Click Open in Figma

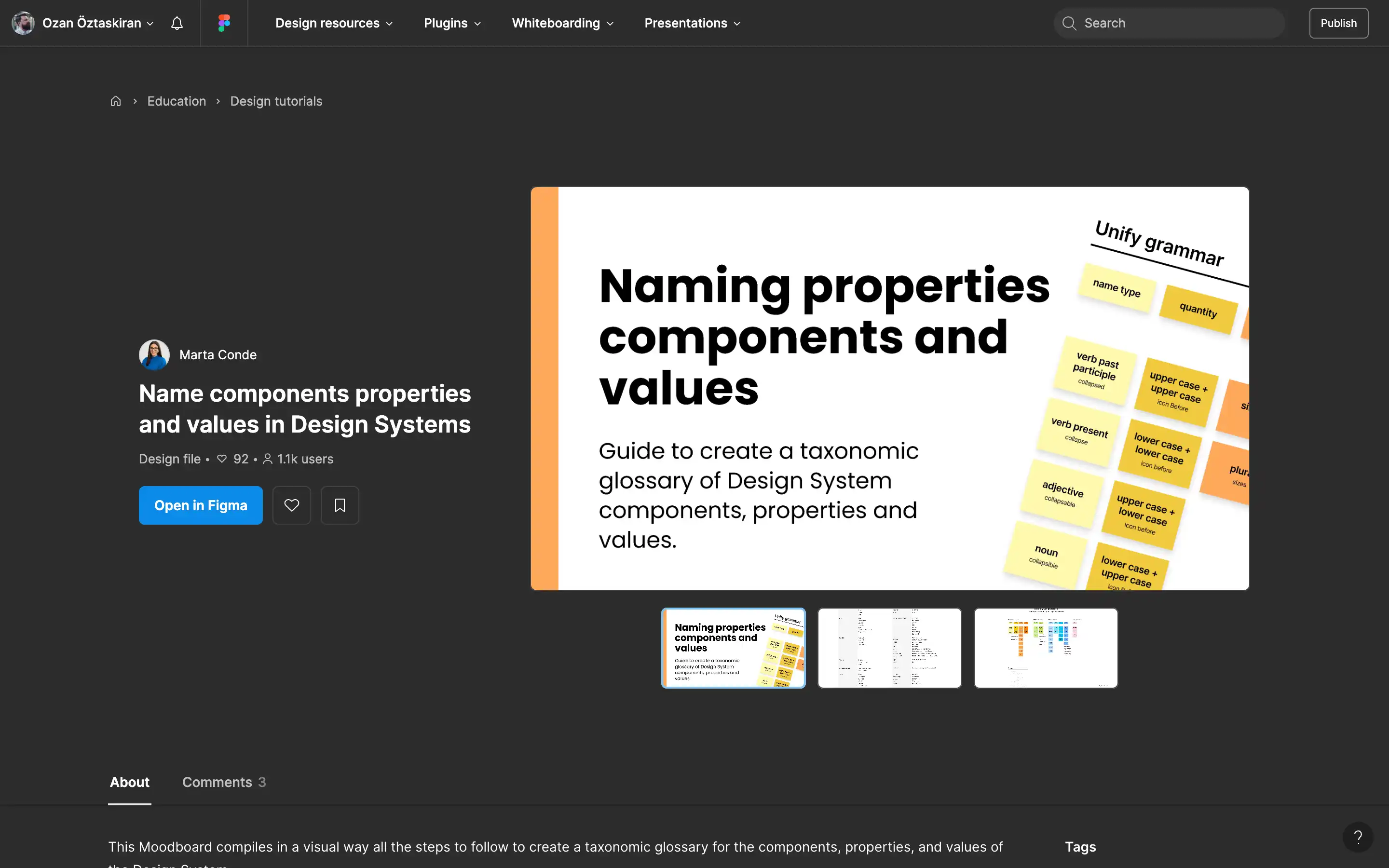click(201, 505)
